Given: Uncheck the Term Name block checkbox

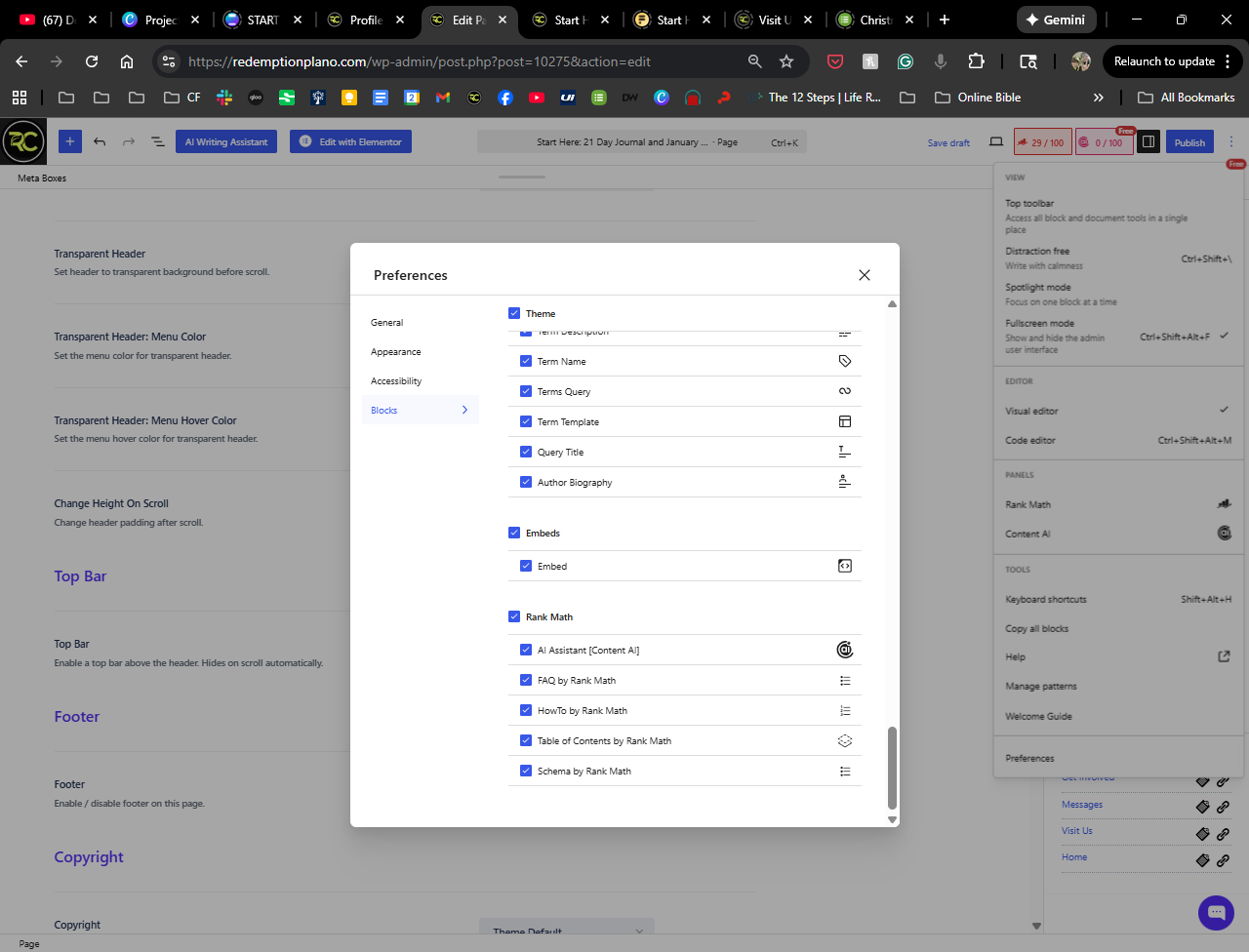Looking at the screenshot, I should 526,361.
